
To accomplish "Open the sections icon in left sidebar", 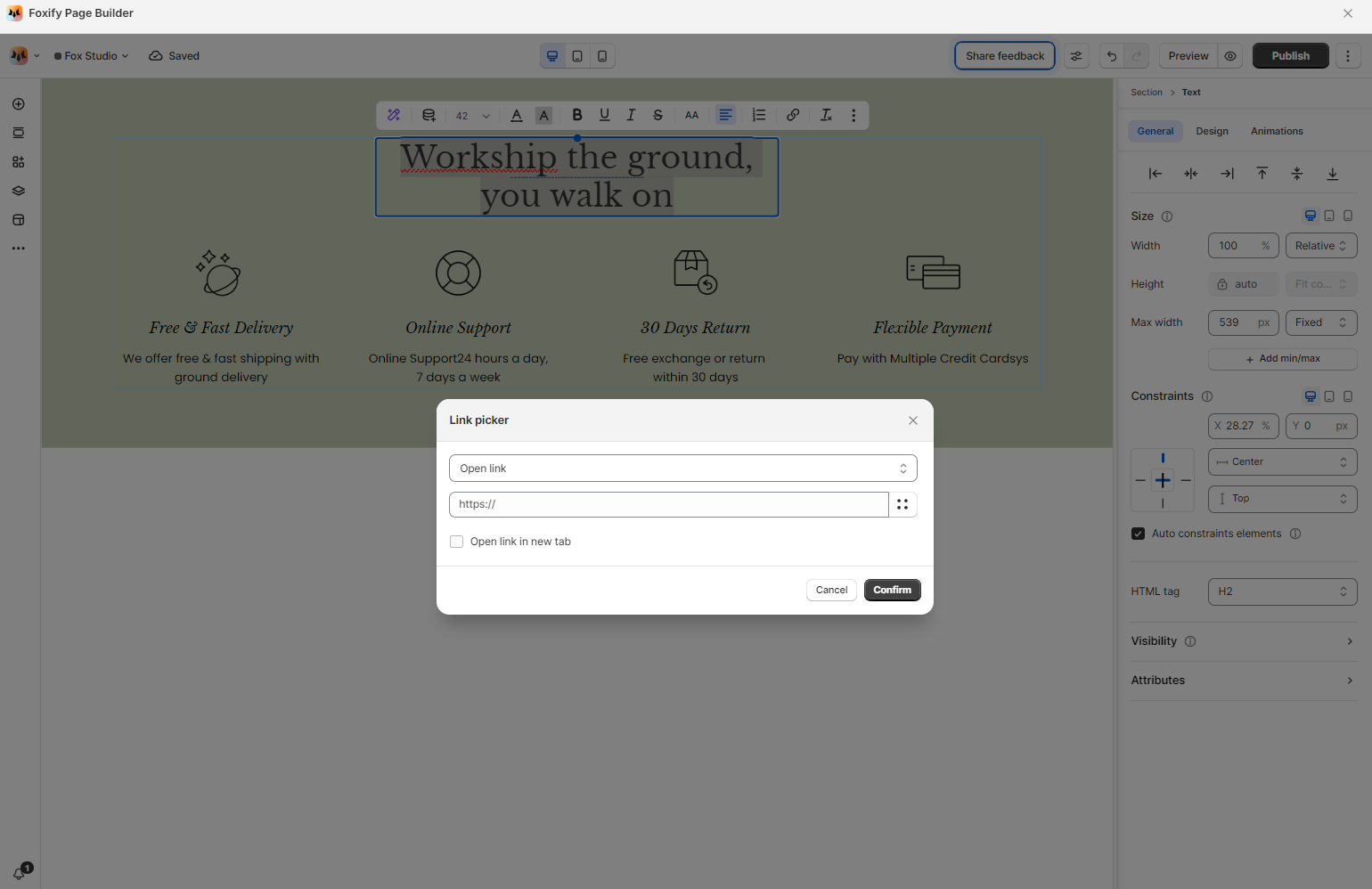I will [19, 133].
